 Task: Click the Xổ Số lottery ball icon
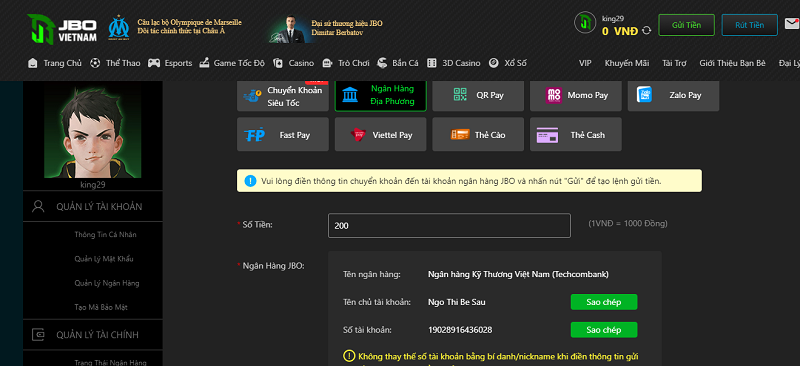coord(493,63)
